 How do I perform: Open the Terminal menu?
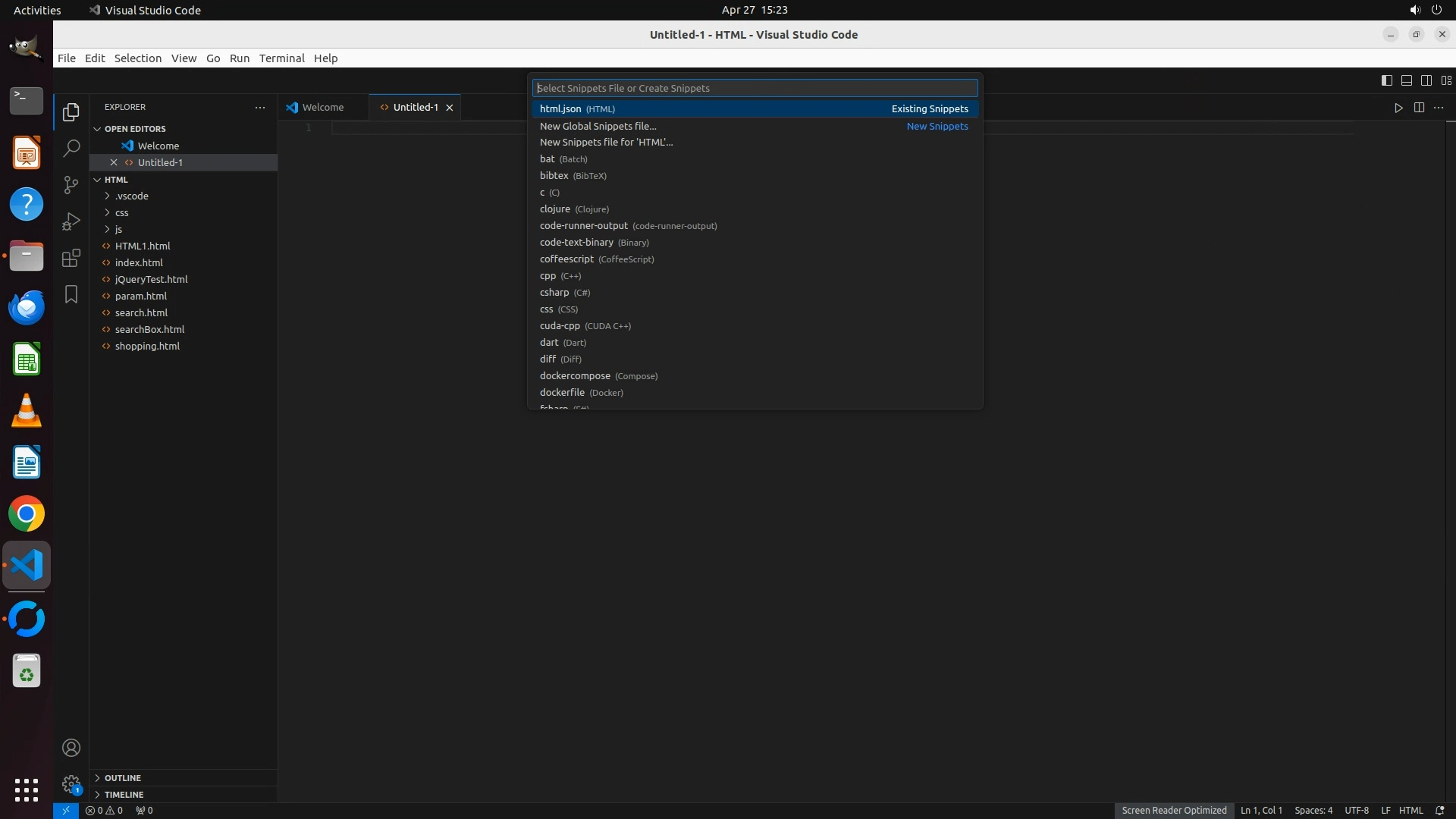click(281, 58)
